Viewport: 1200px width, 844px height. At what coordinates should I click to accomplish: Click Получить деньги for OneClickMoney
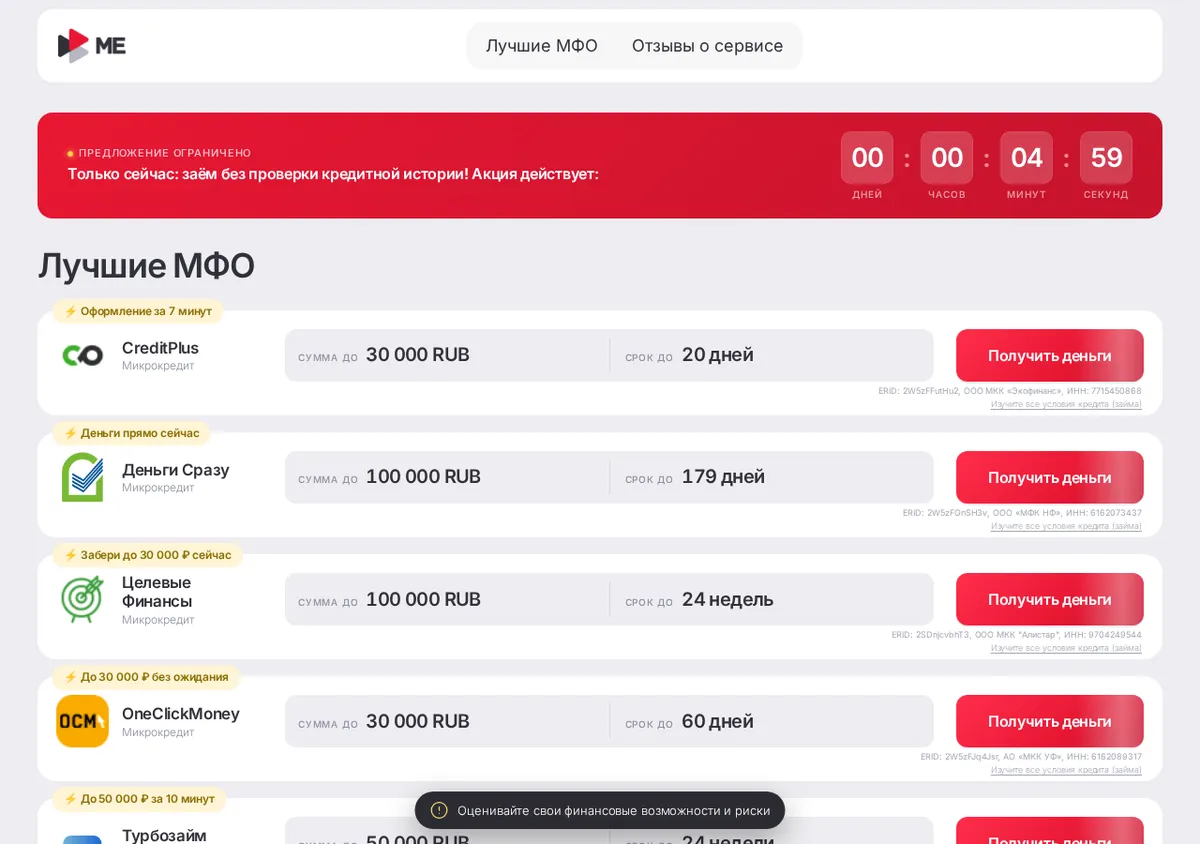1050,721
